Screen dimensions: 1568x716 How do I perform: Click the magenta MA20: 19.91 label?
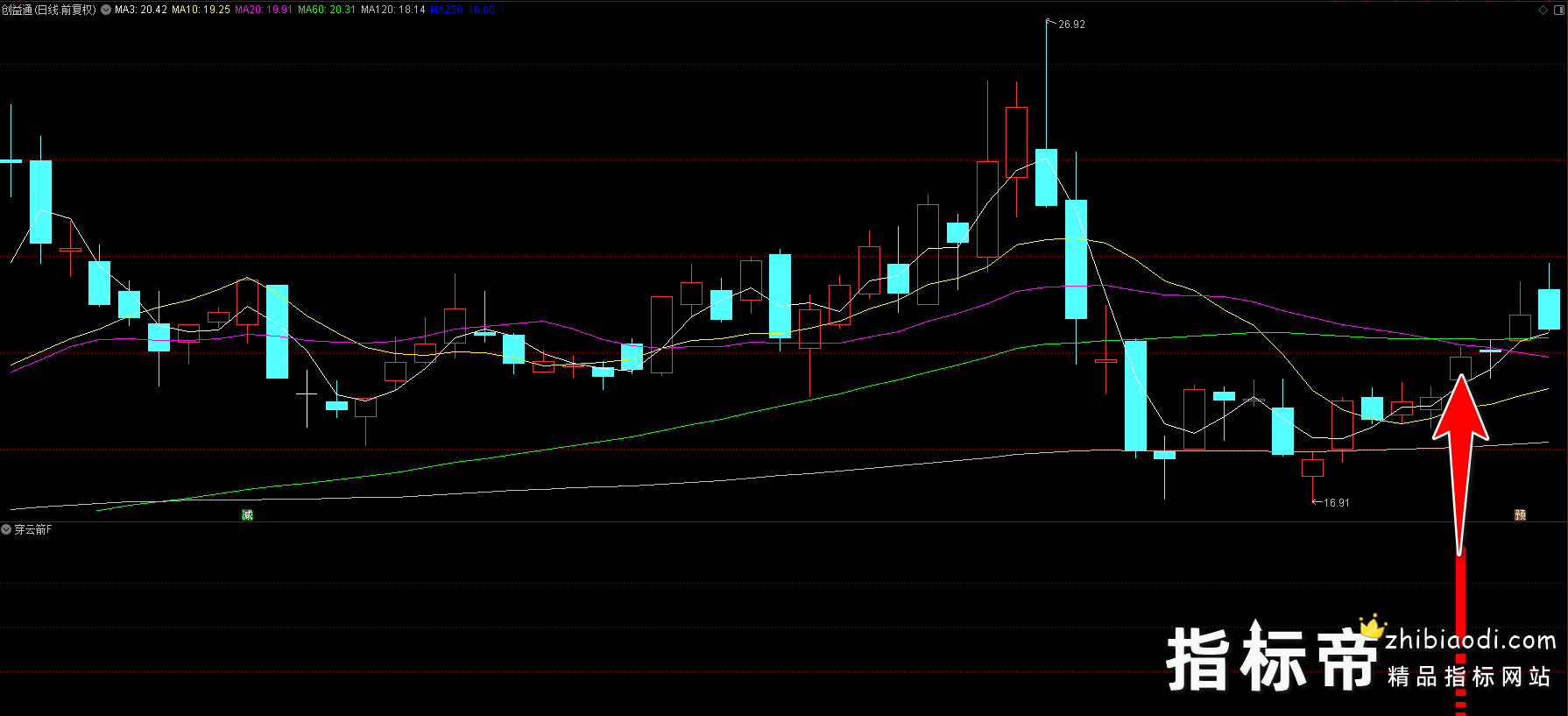[x=264, y=10]
